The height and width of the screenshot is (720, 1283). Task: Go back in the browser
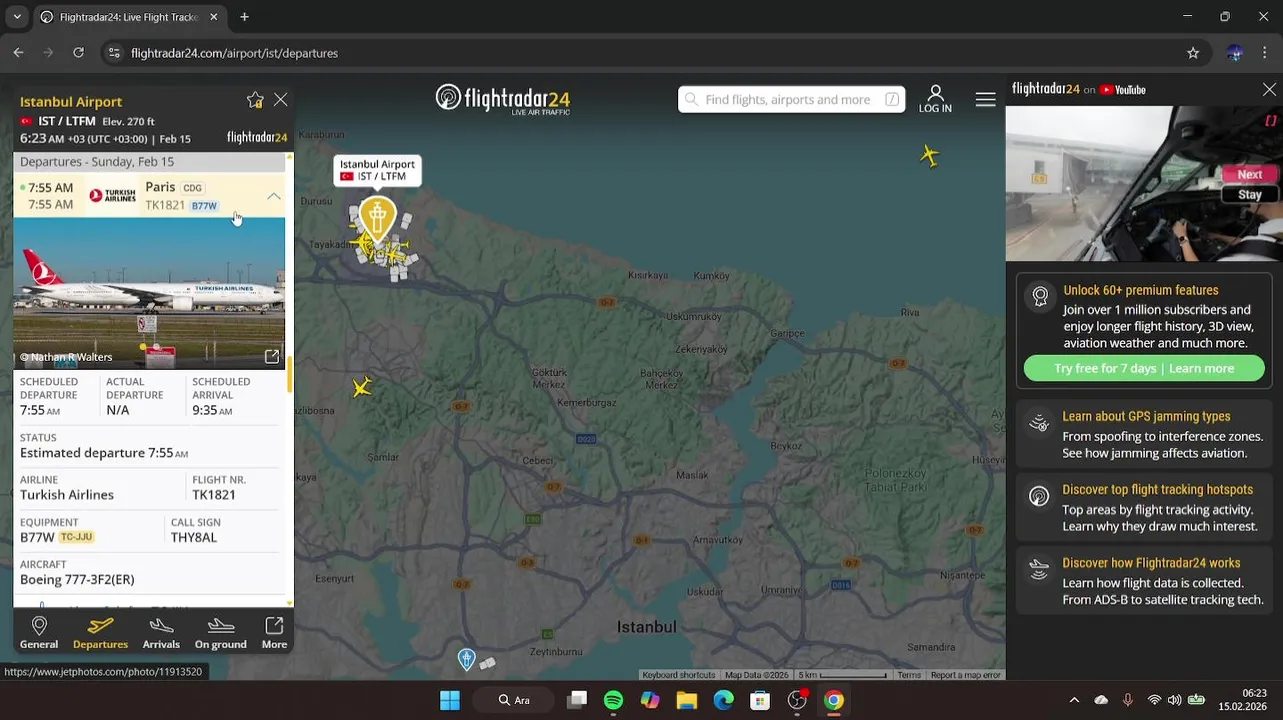click(18, 53)
